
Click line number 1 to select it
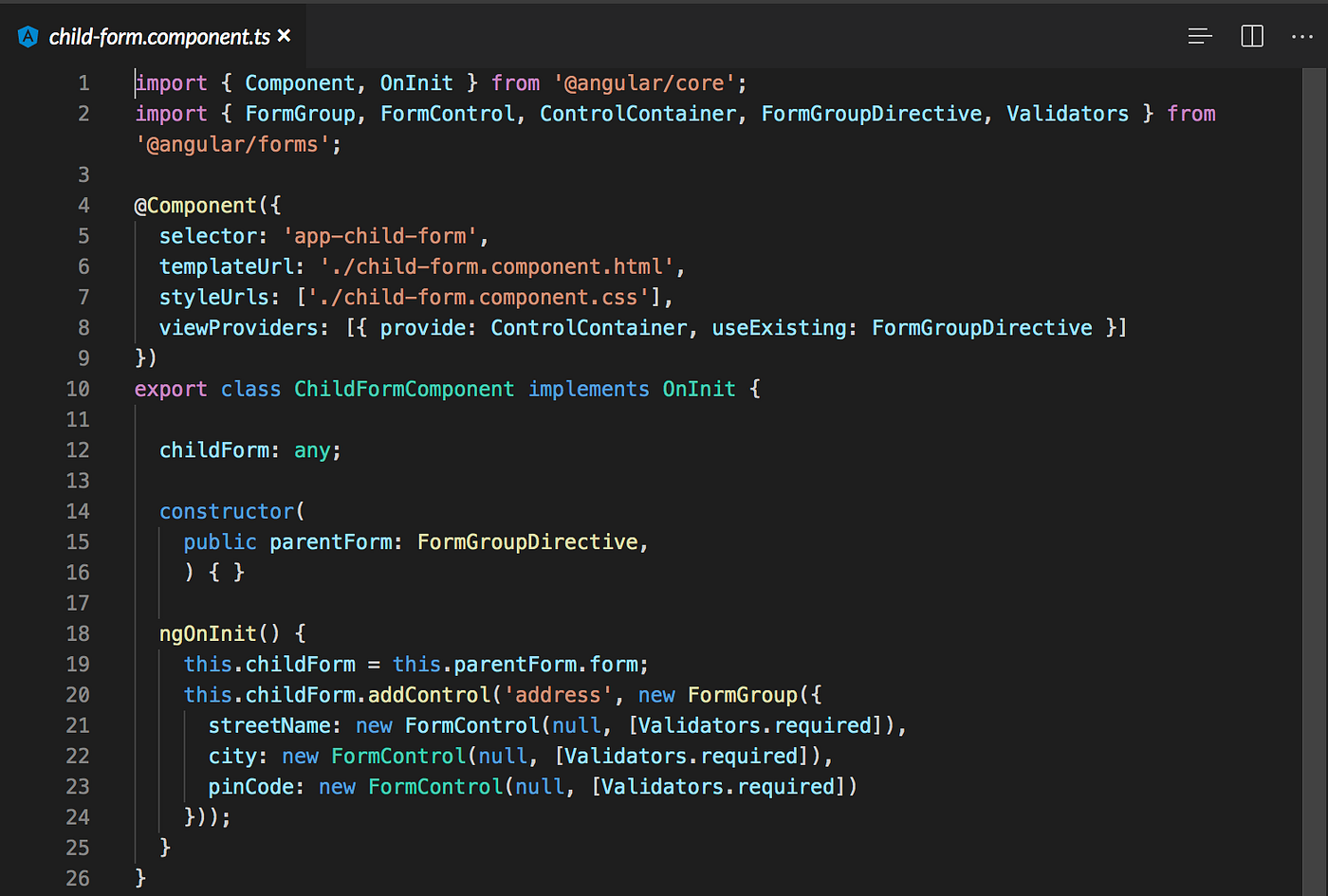(x=83, y=82)
